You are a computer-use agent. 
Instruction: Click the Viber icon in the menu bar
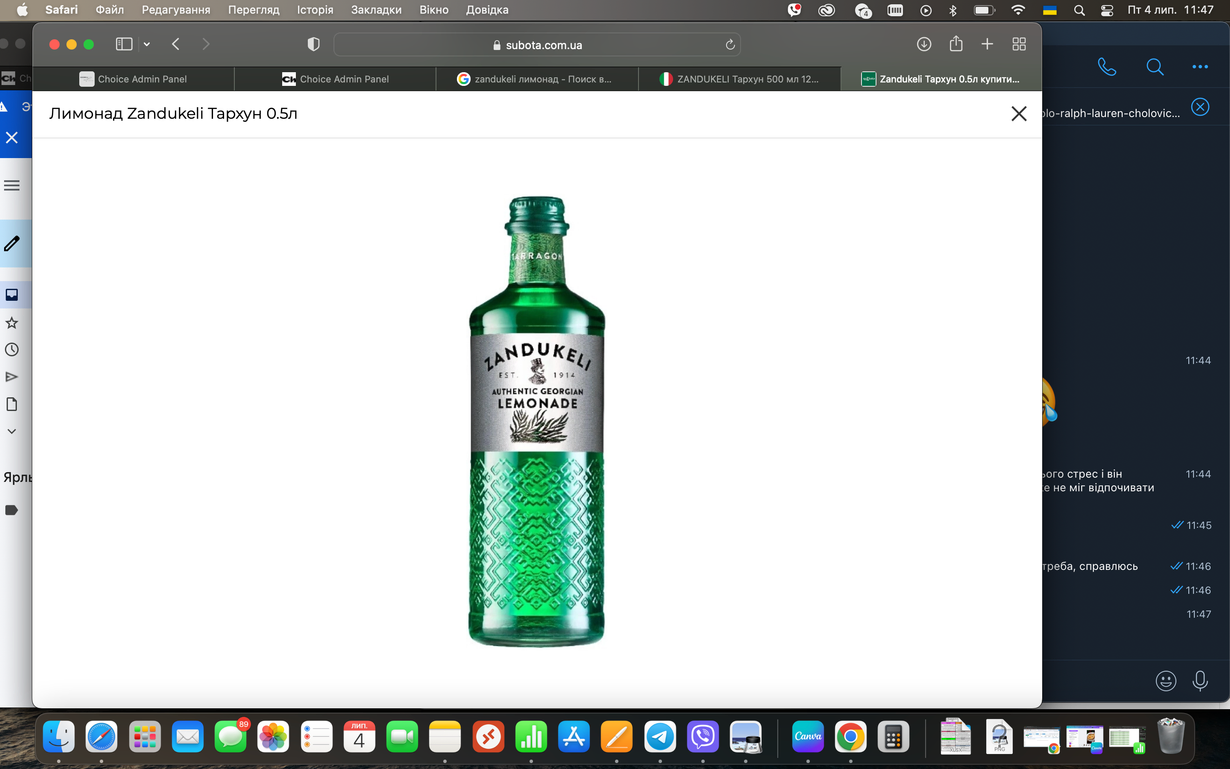[794, 10]
